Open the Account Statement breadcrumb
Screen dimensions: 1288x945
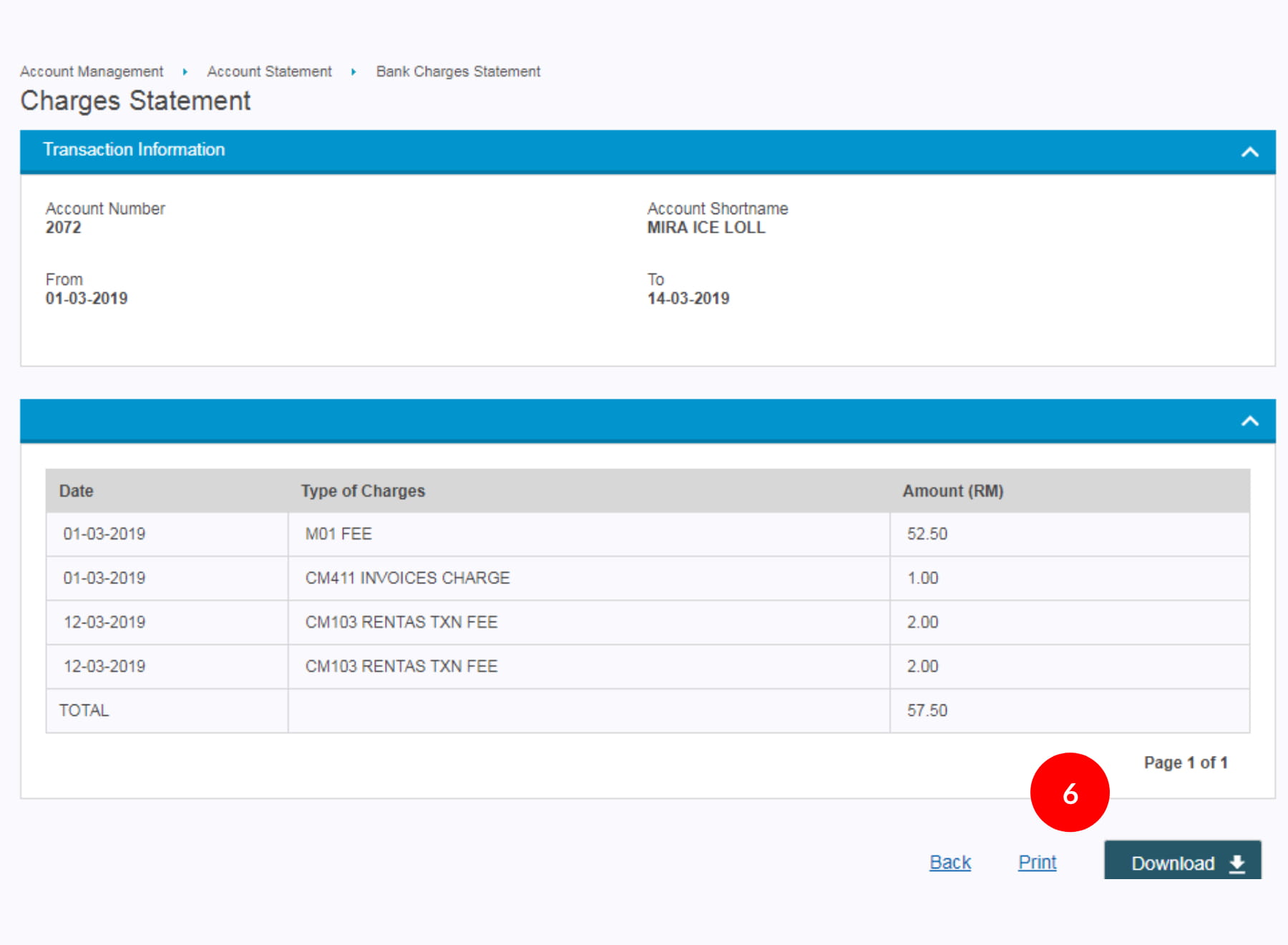pos(269,72)
